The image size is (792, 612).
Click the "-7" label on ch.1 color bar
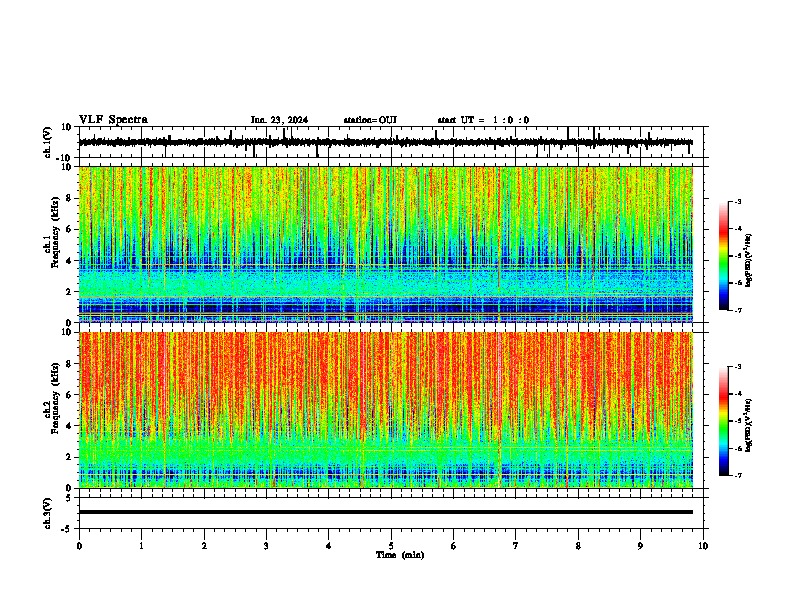738,310
